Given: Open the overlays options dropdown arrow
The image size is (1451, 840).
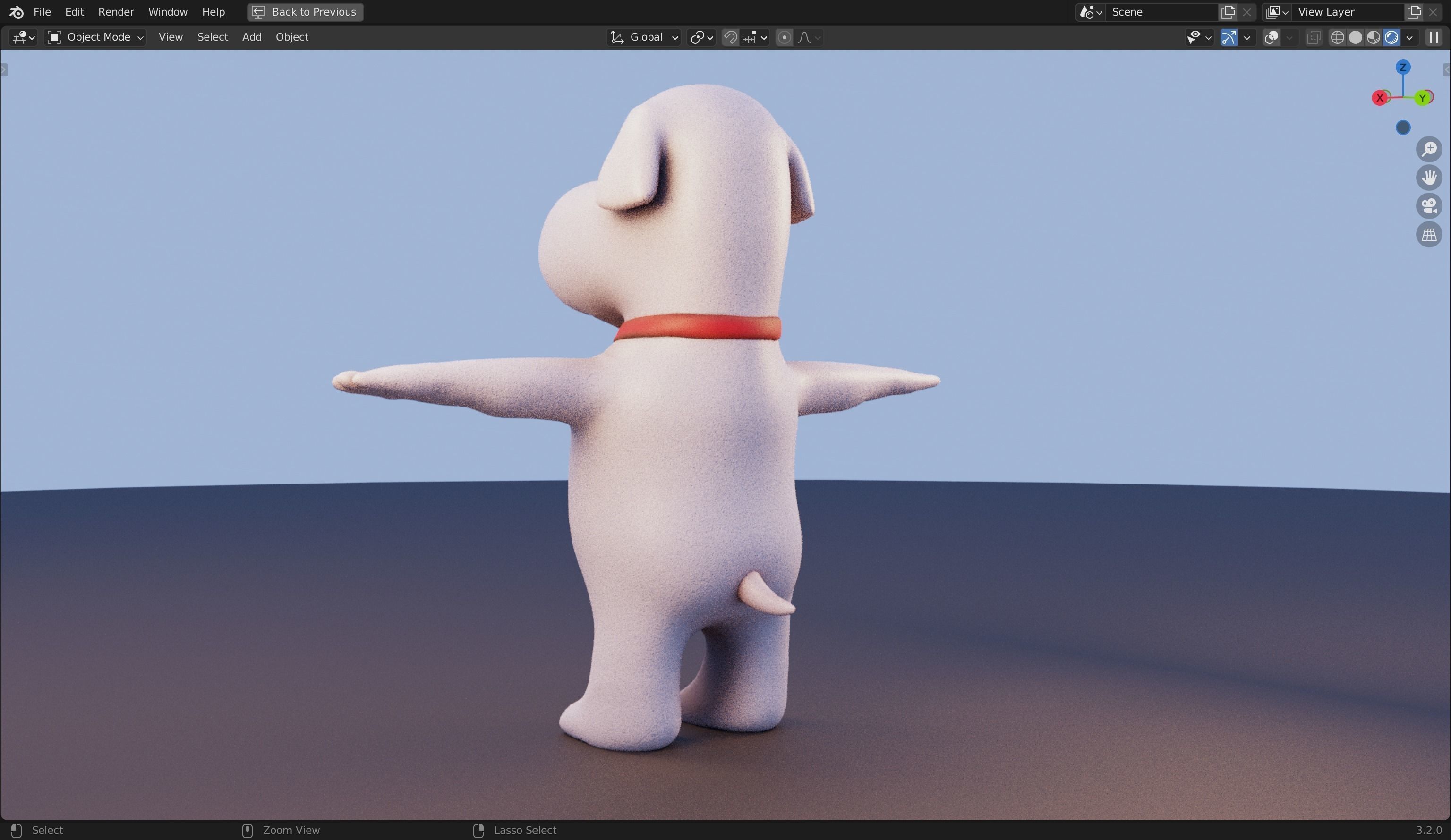Looking at the screenshot, I should [x=1290, y=37].
